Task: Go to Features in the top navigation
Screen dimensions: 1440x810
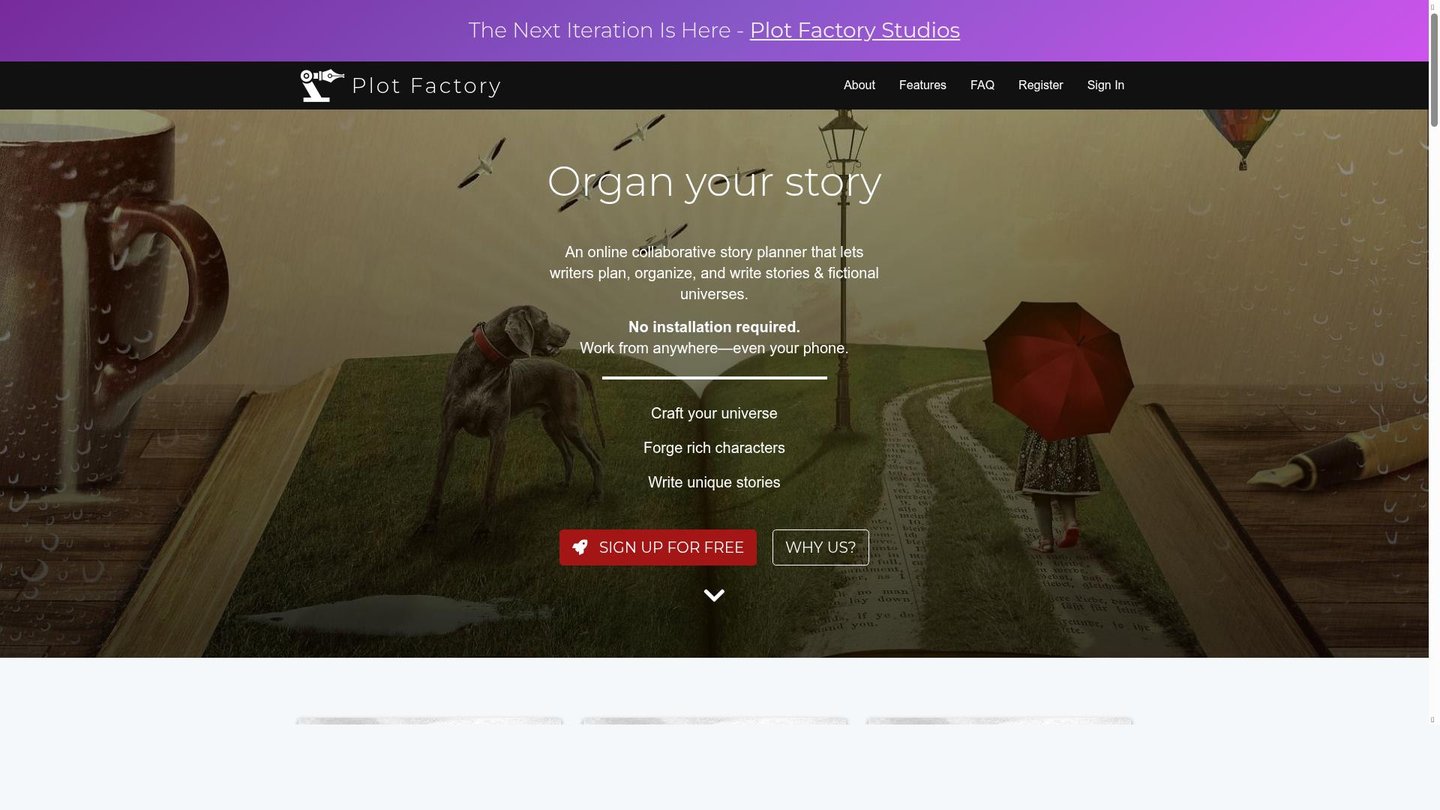Action: coord(922,85)
